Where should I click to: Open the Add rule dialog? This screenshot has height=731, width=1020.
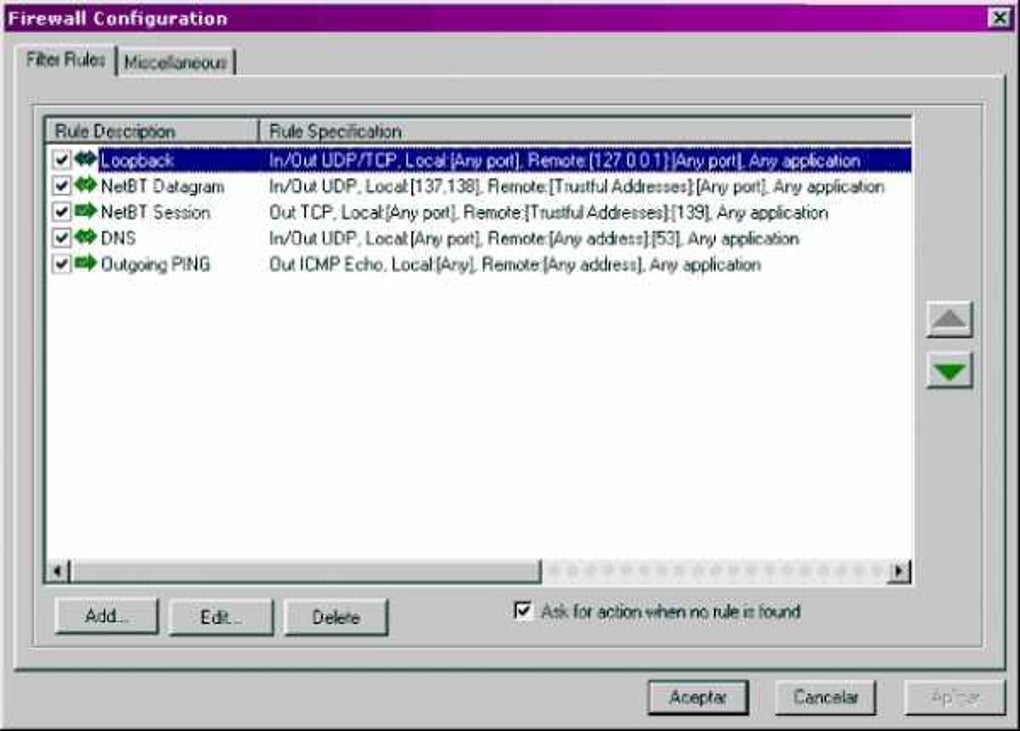coord(107,616)
